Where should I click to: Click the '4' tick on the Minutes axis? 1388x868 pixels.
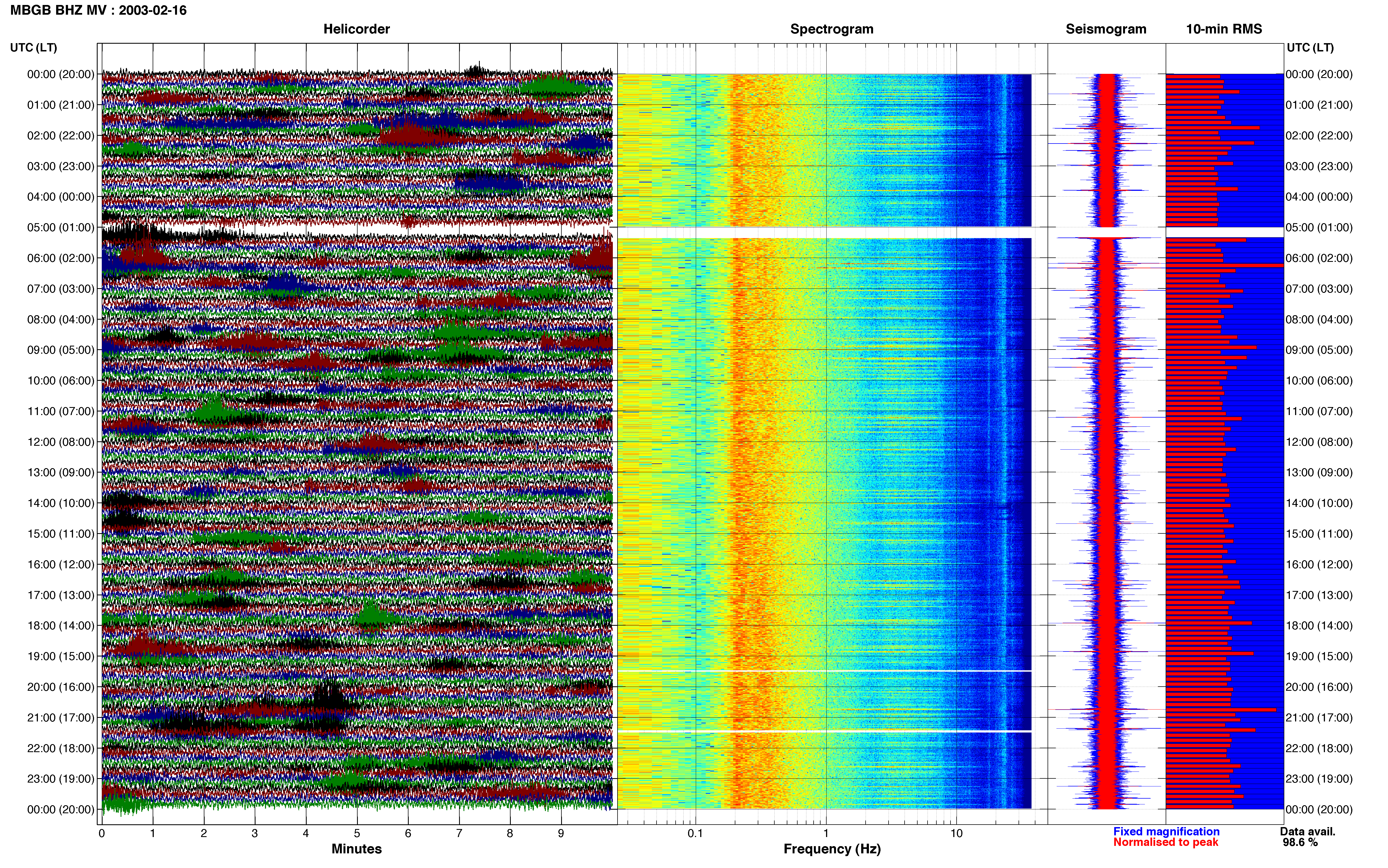[306, 833]
